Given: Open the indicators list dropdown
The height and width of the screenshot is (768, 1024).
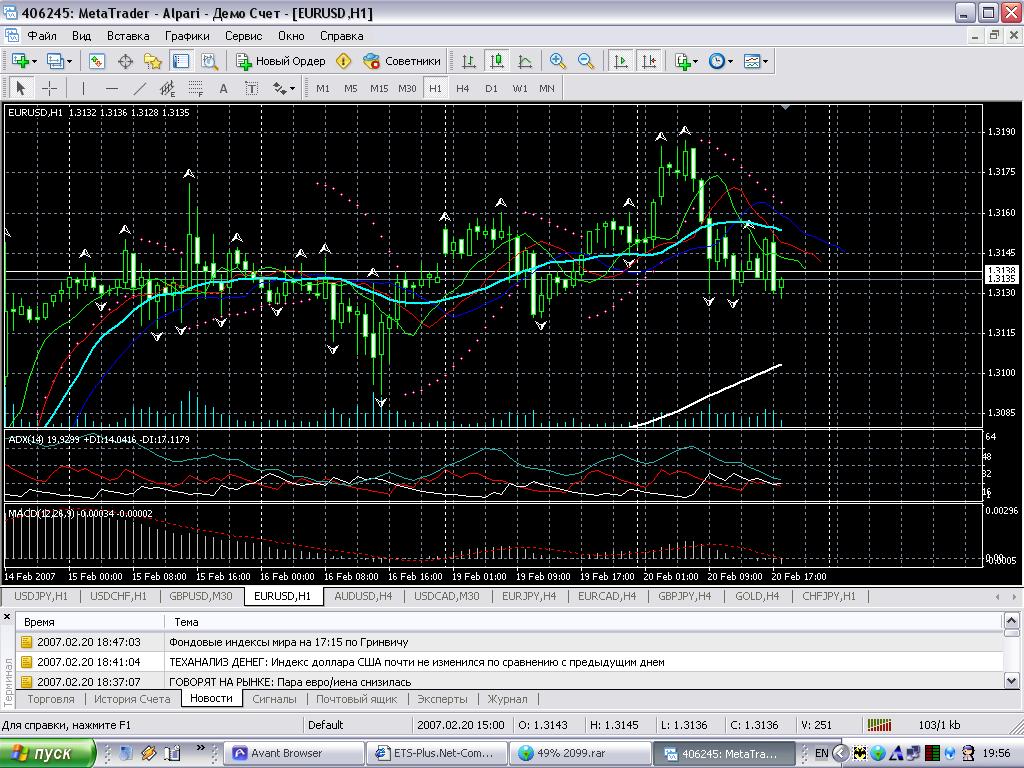Looking at the screenshot, I should (x=686, y=61).
